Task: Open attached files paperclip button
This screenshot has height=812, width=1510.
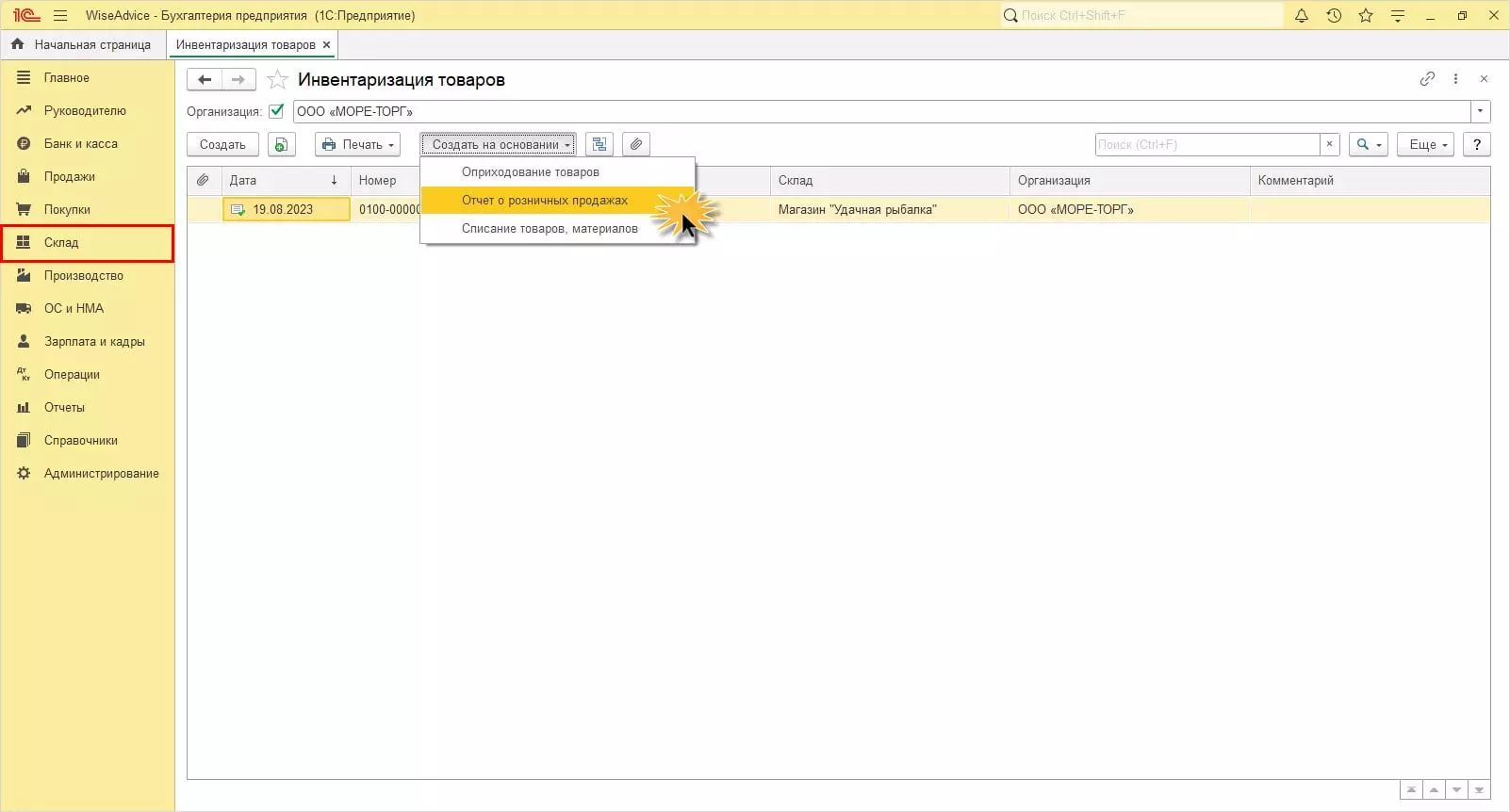Action: [636, 144]
